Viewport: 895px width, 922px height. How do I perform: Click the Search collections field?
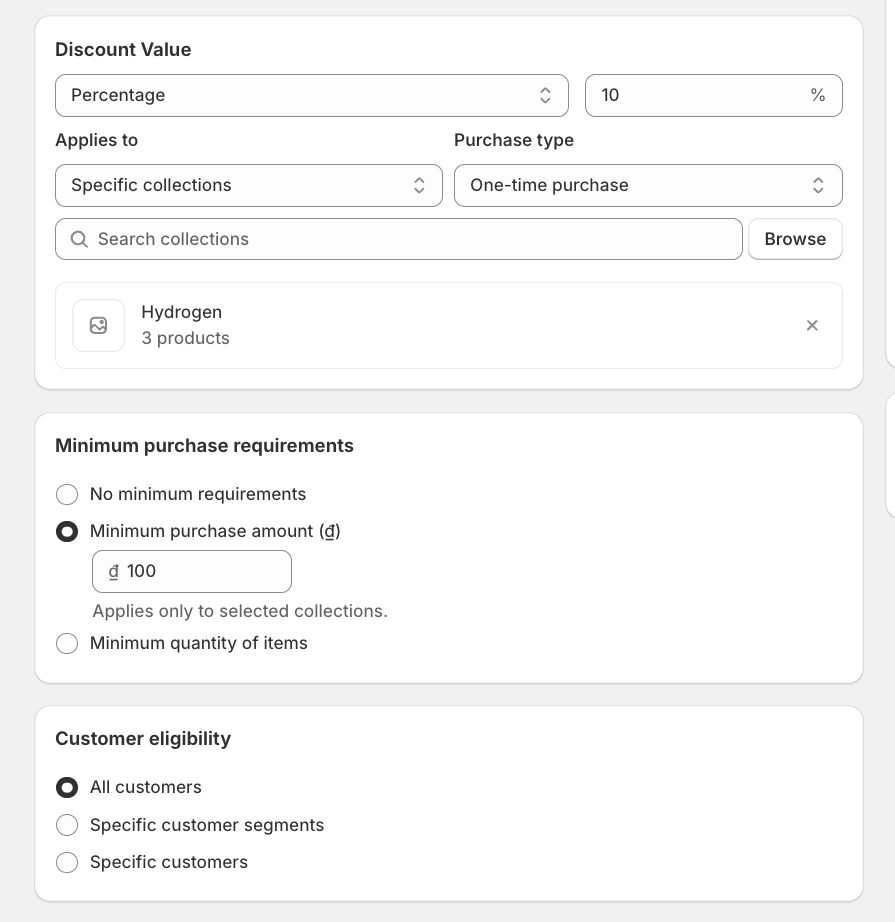[410, 239]
